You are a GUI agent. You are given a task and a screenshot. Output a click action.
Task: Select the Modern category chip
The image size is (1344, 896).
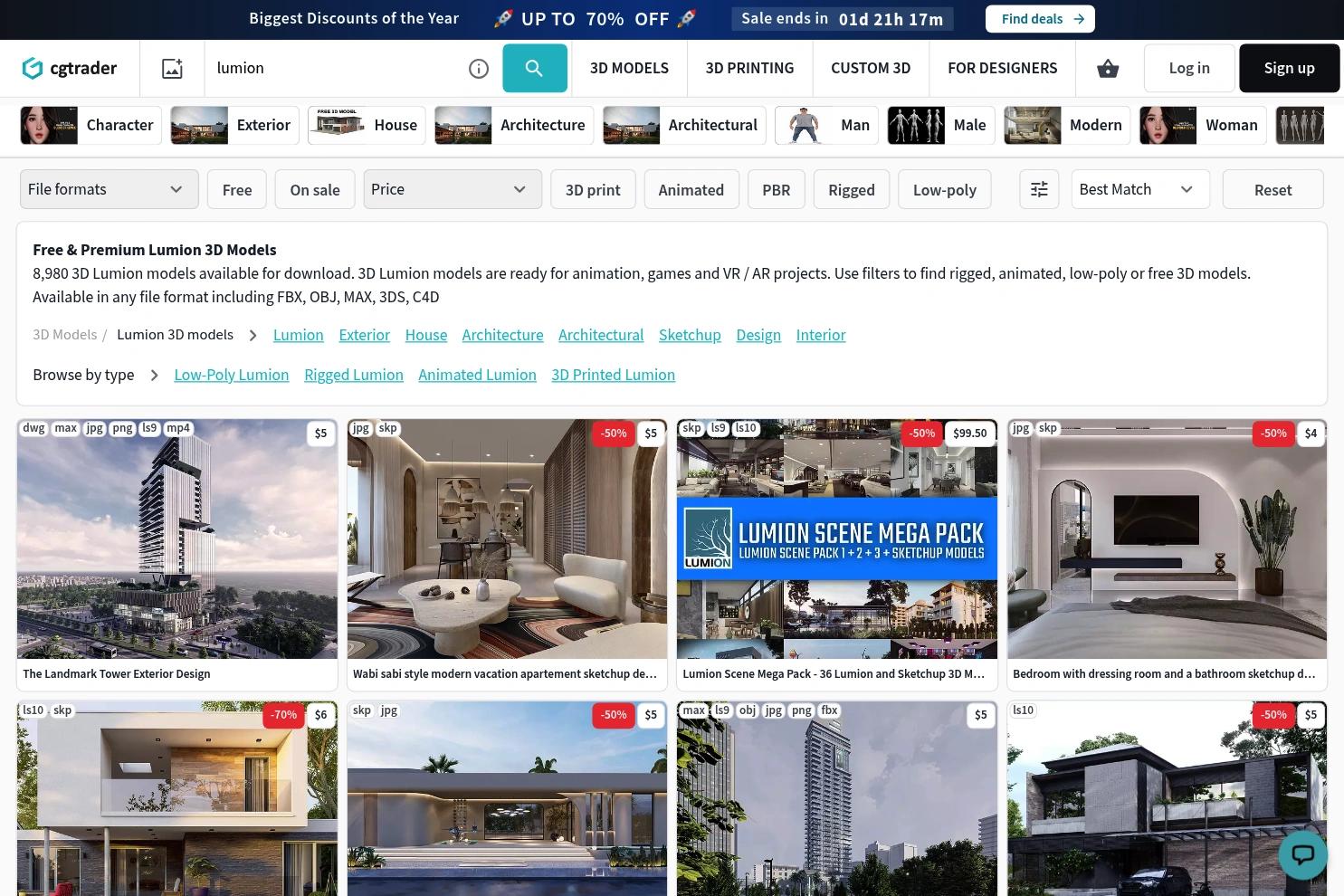[x=1067, y=125]
